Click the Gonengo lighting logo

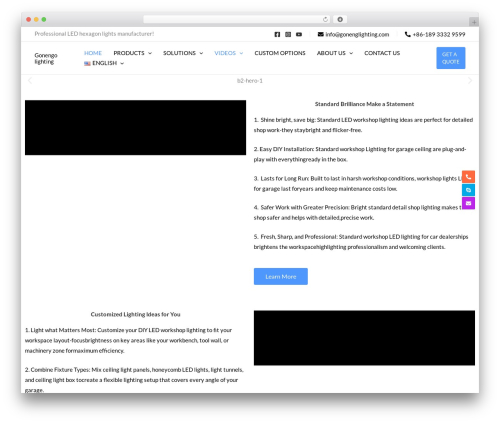46,58
